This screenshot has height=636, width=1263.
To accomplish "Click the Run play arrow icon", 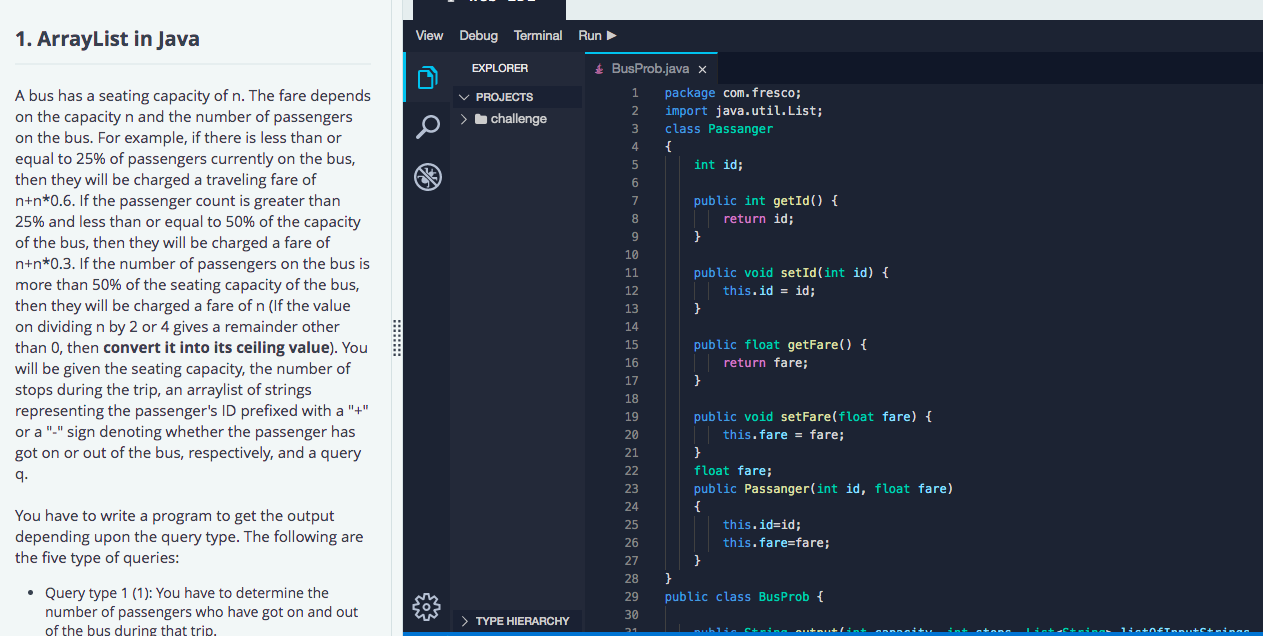I will click(613, 35).
